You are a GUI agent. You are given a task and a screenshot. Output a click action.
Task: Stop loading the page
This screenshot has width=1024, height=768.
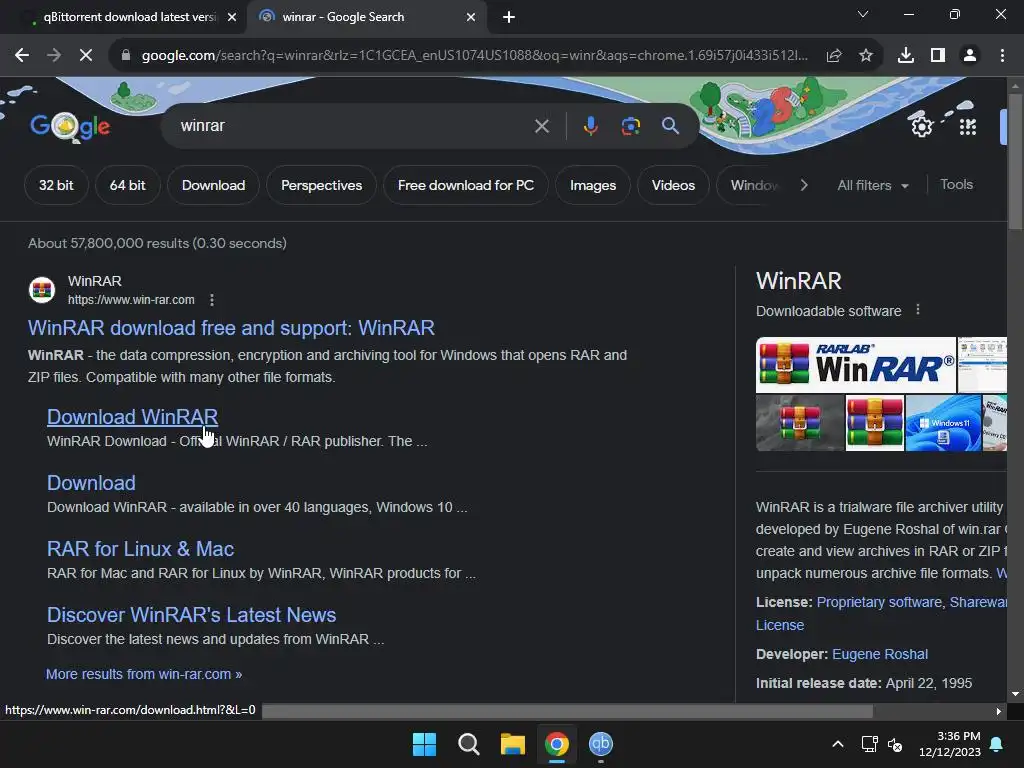click(86, 56)
